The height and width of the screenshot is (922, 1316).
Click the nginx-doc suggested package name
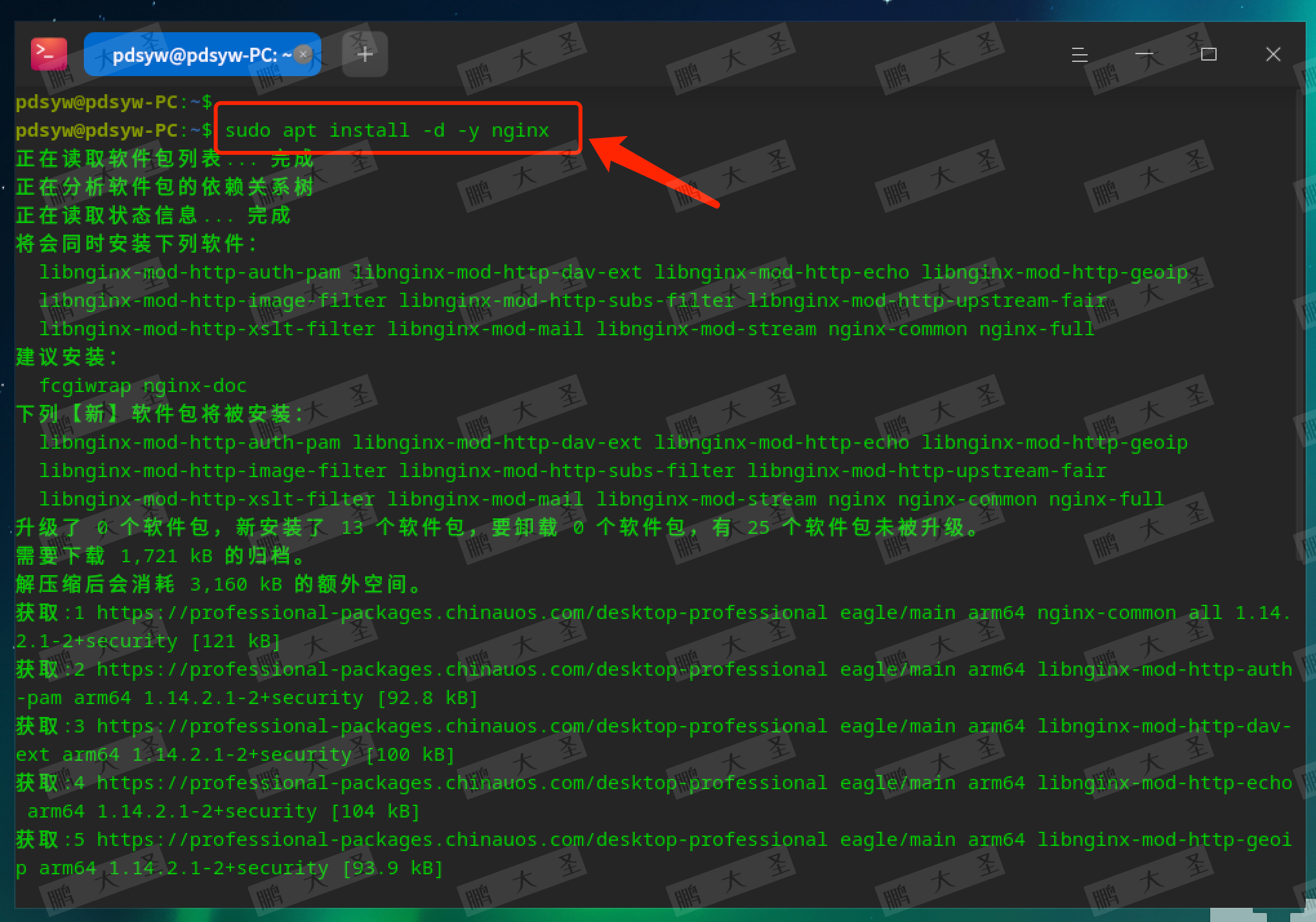point(194,386)
